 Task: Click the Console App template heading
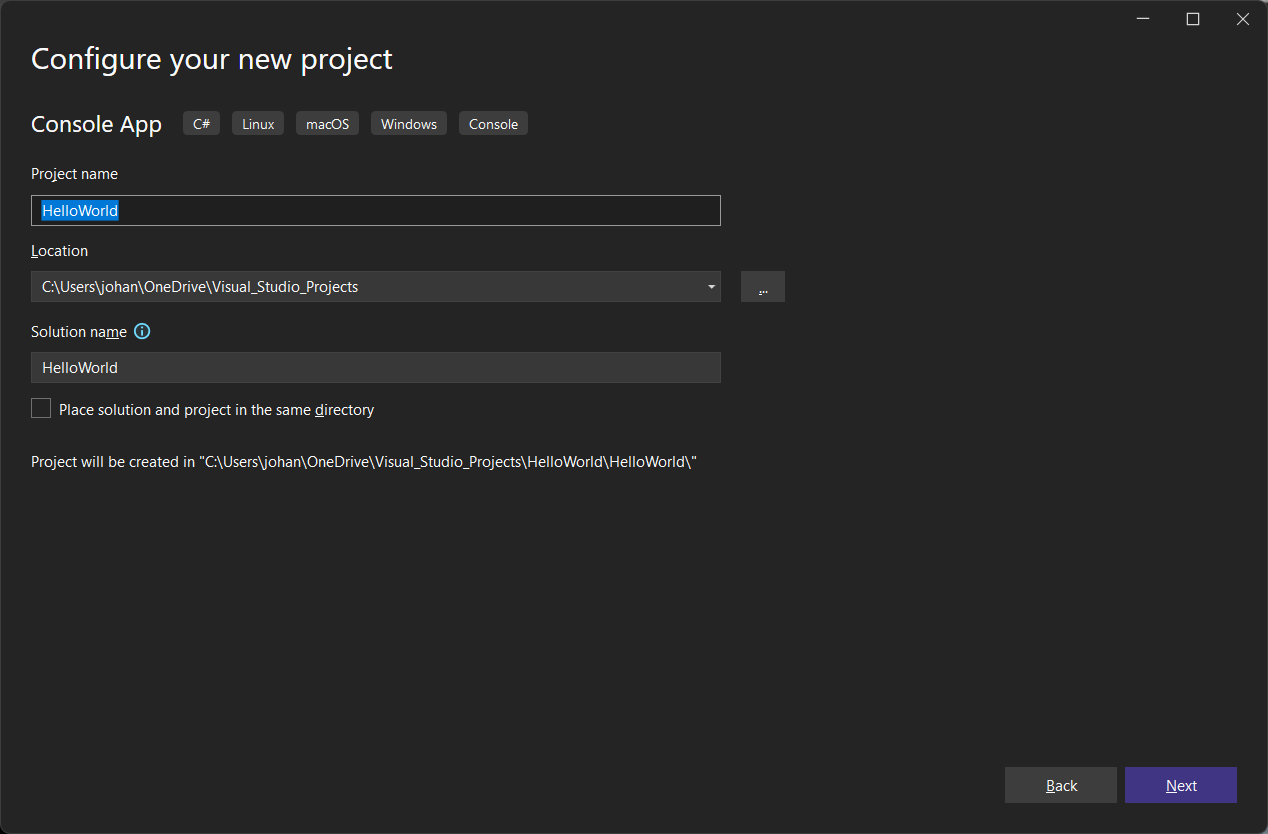(96, 125)
